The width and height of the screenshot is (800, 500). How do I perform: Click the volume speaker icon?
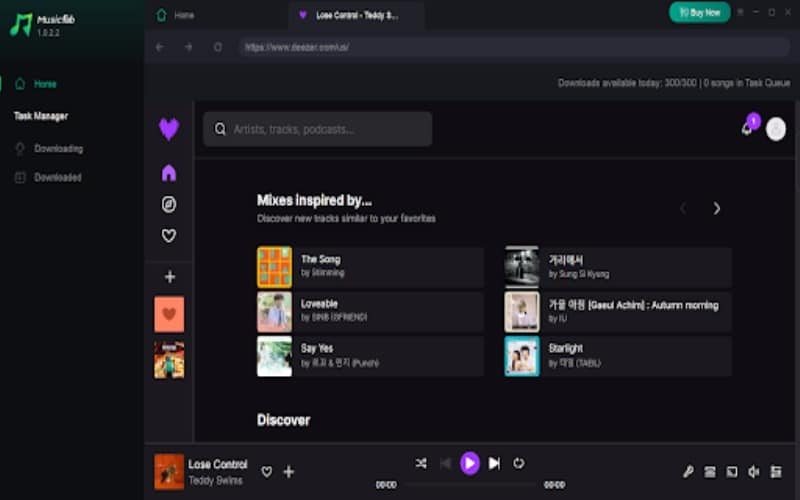click(x=753, y=472)
